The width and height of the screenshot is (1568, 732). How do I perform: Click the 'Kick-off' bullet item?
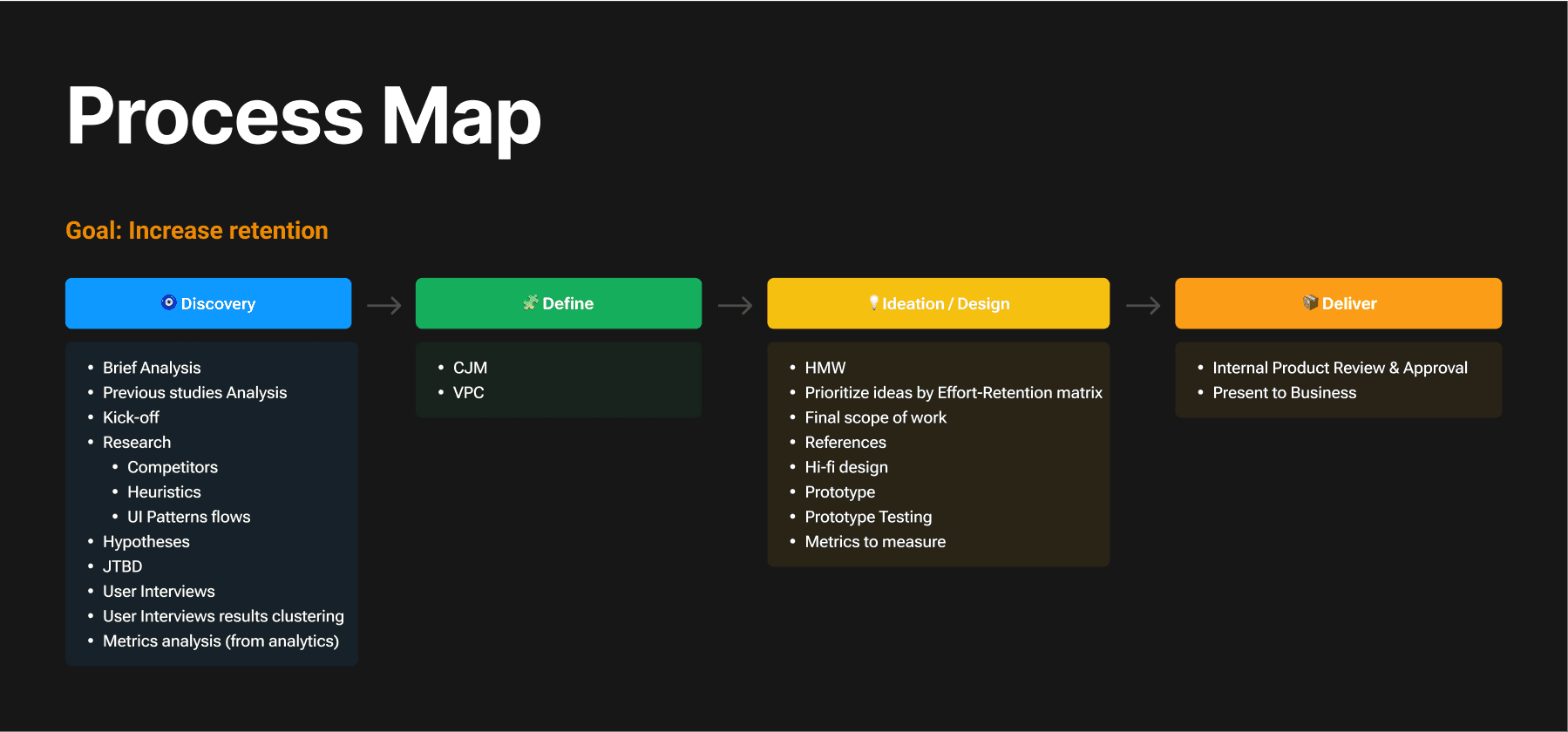click(x=131, y=417)
